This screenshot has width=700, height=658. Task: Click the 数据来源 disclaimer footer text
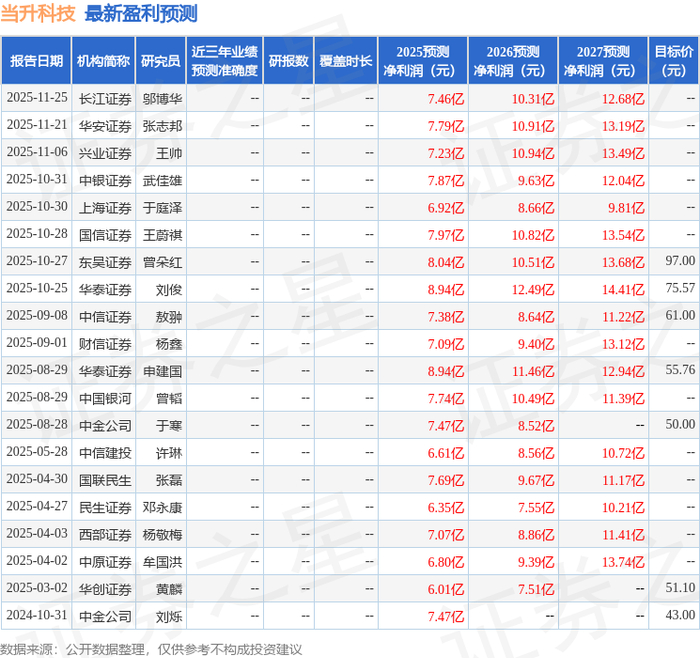[x=151, y=649]
